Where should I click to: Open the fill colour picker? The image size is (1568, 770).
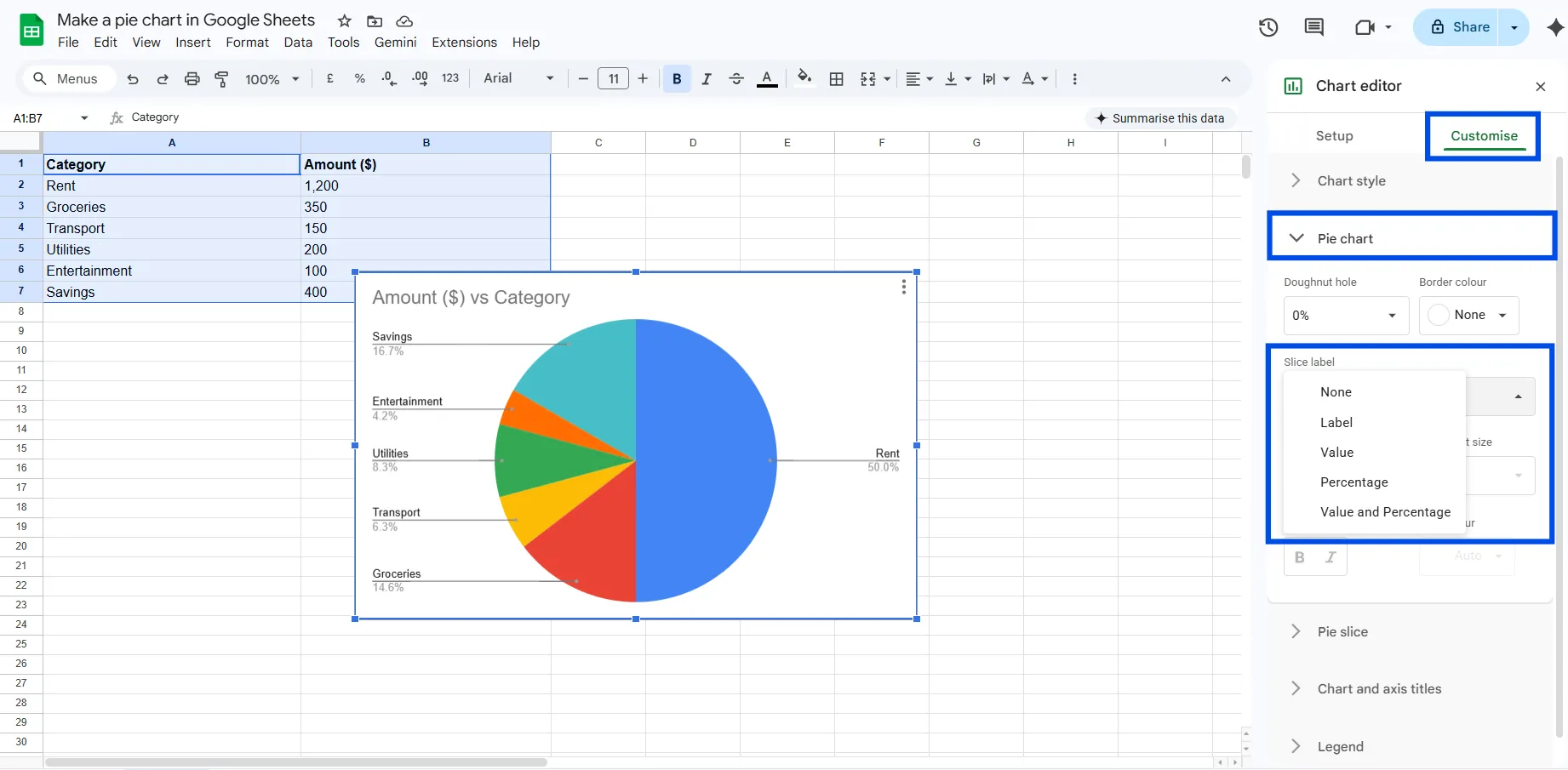(x=804, y=78)
